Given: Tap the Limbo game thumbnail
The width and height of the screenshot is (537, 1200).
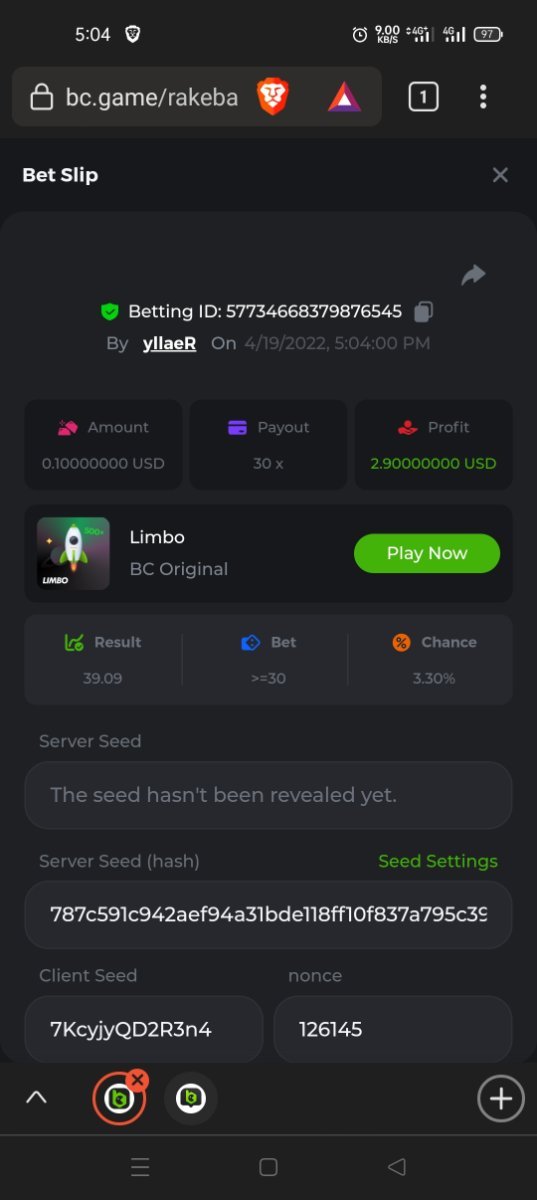Looking at the screenshot, I should [x=73, y=553].
